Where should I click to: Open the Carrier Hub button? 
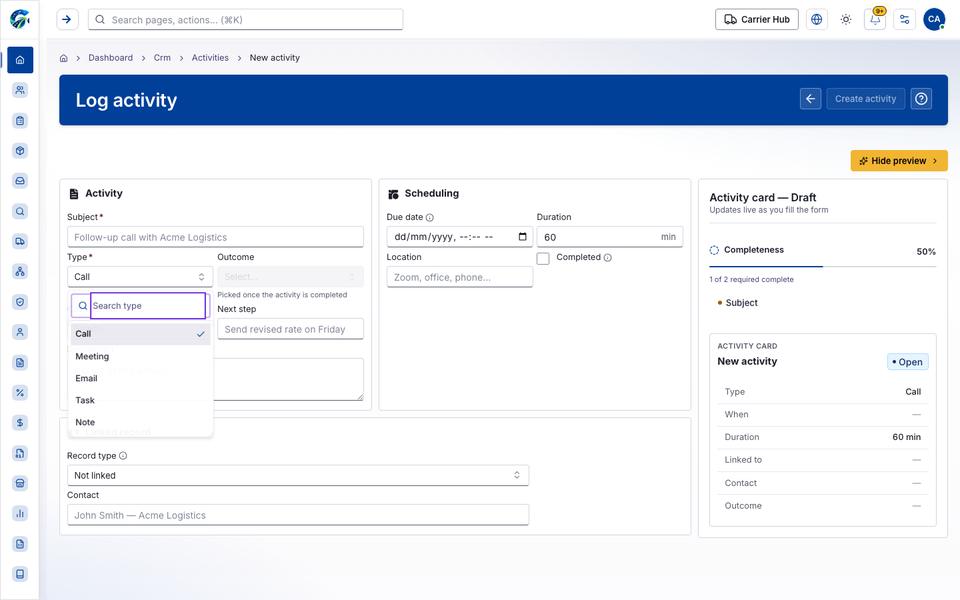tap(757, 20)
